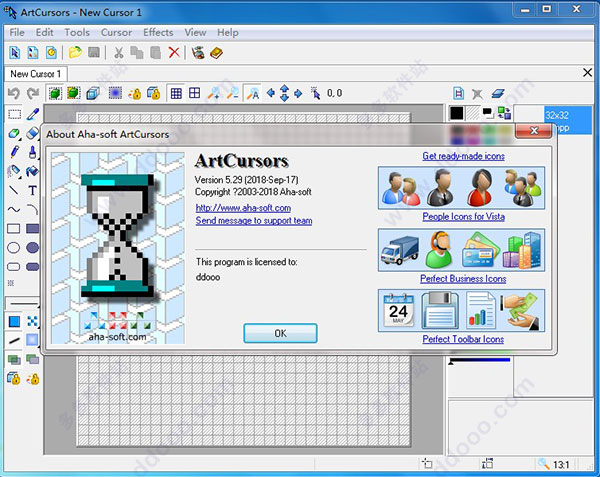Follow the Get ready-made icons link
Screen dimensions: 600x477
[463, 156]
